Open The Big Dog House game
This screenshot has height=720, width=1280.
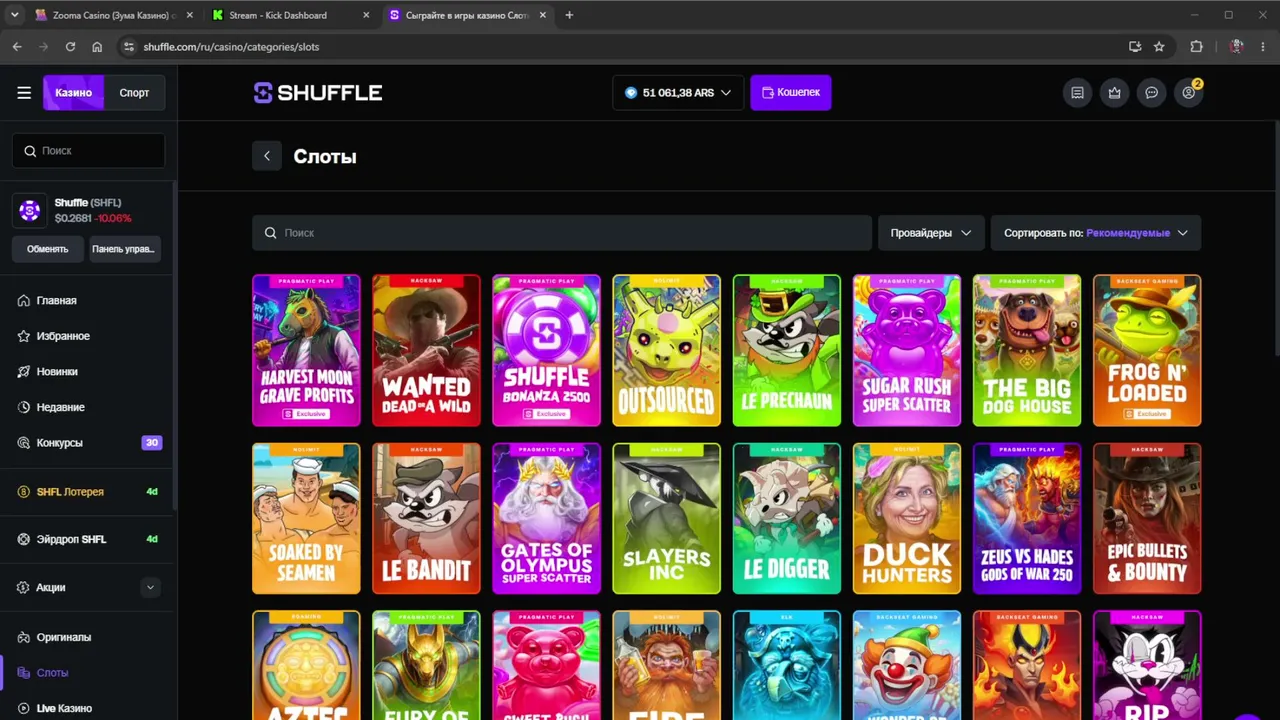[x=1026, y=350]
